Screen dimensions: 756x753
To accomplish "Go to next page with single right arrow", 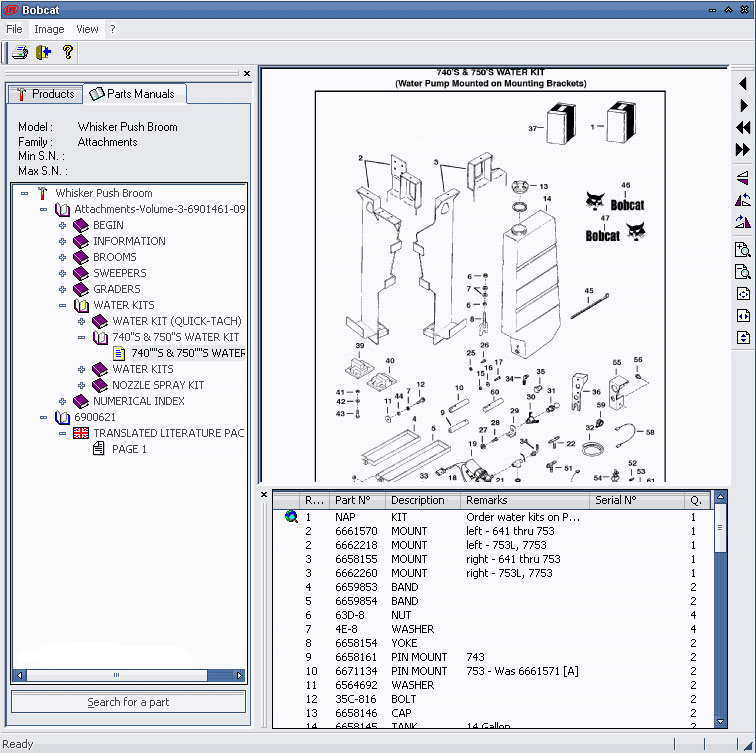I will click(743, 106).
